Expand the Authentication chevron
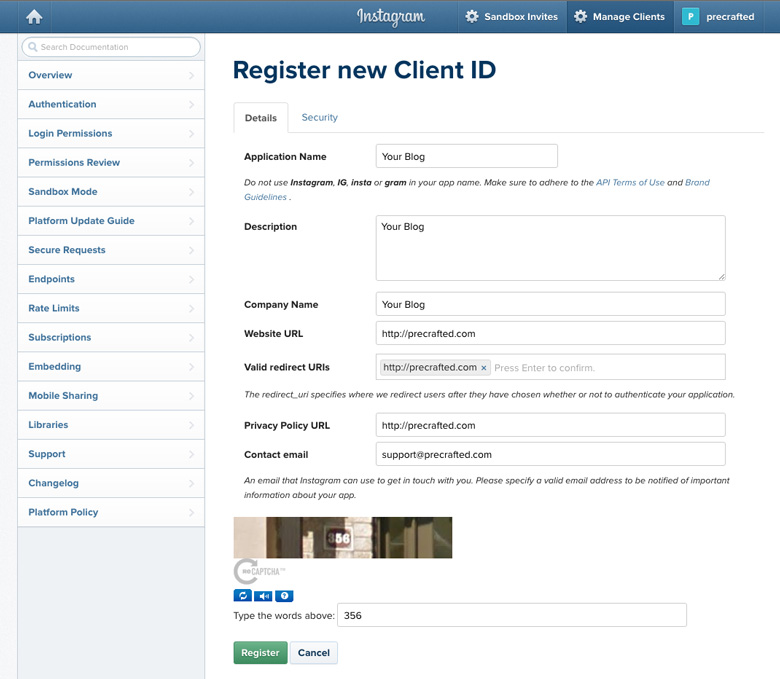 pyautogui.click(x=192, y=104)
